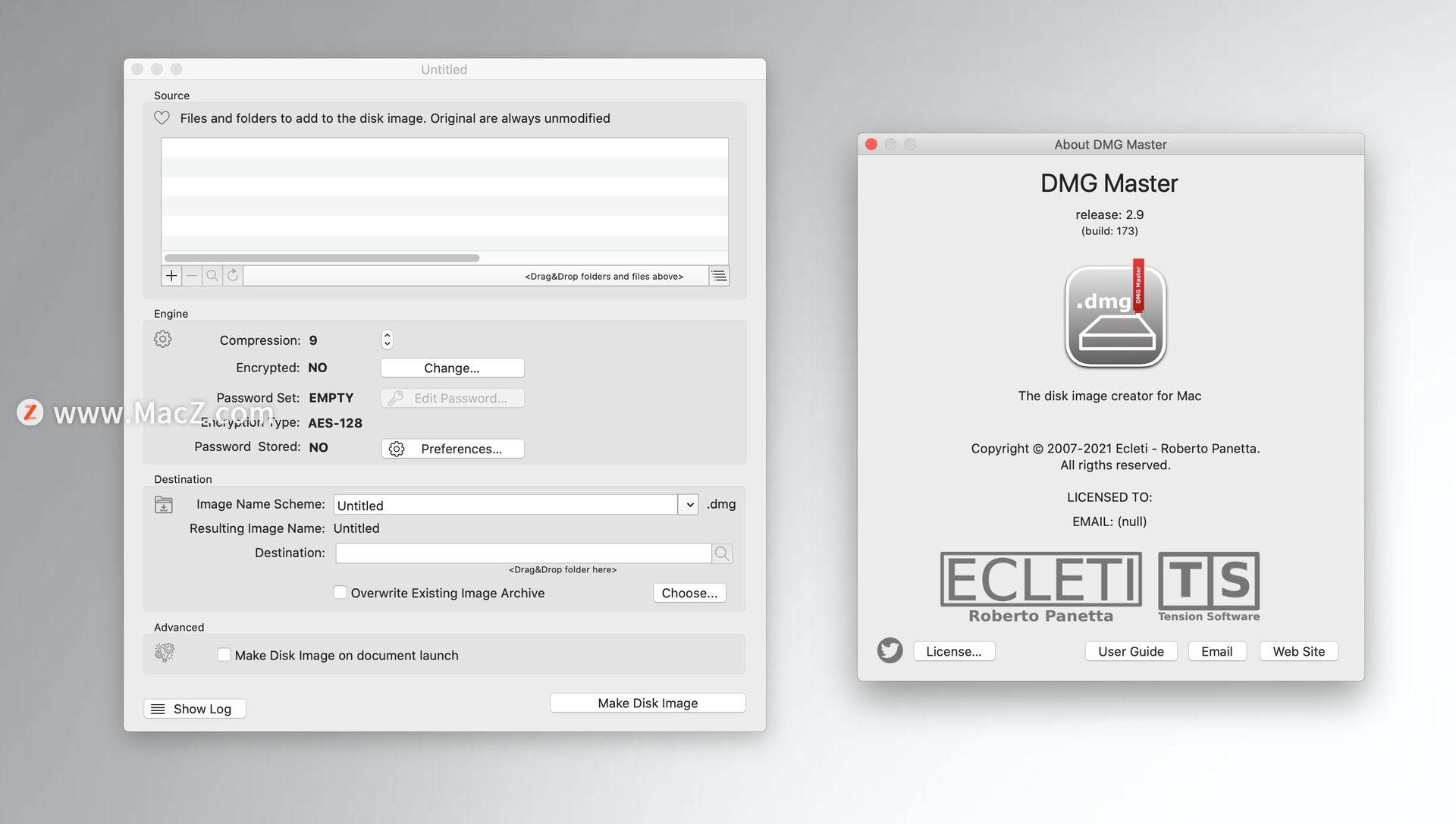Viewport: 1456px width, 824px height.
Task: Click the destination folder icon
Action: click(x=162, y=504)
